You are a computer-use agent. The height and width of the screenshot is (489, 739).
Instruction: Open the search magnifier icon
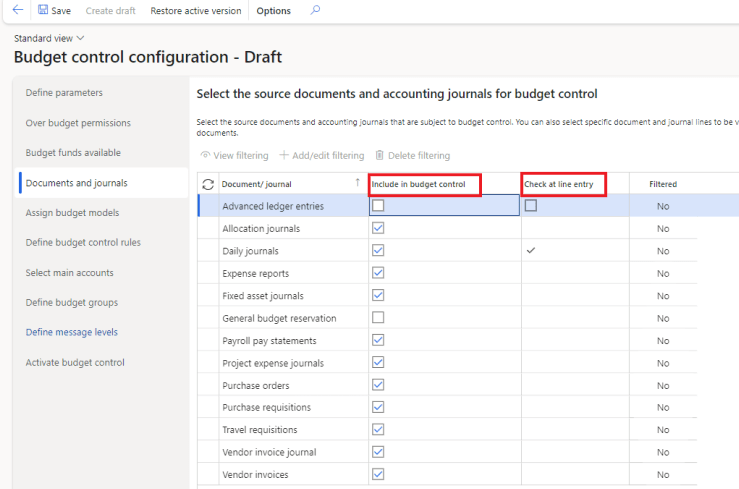[316, 11]
